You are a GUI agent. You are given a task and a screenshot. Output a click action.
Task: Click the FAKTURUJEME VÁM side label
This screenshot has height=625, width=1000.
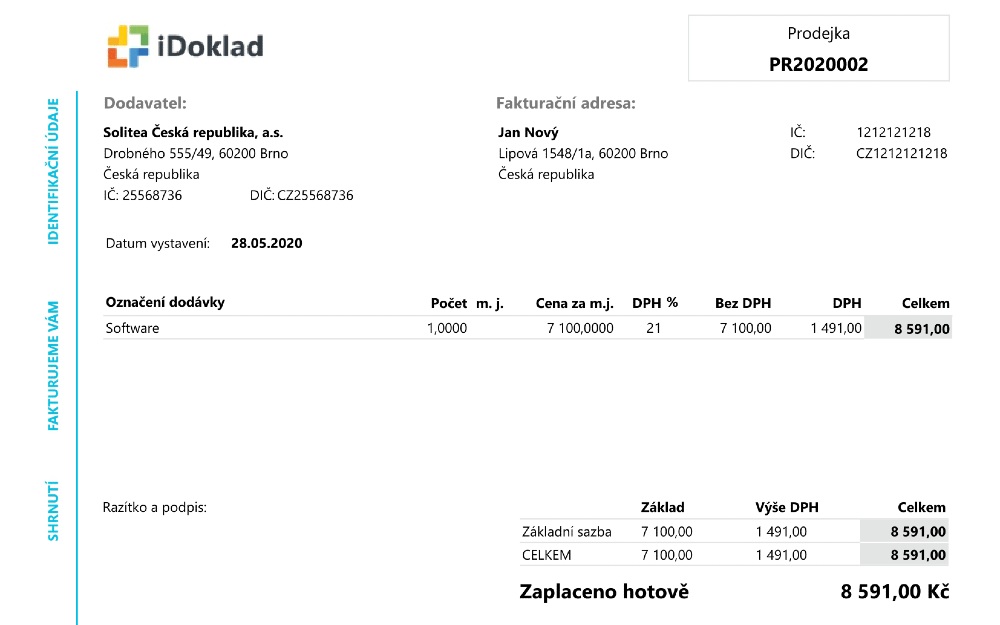click(54, 365)
